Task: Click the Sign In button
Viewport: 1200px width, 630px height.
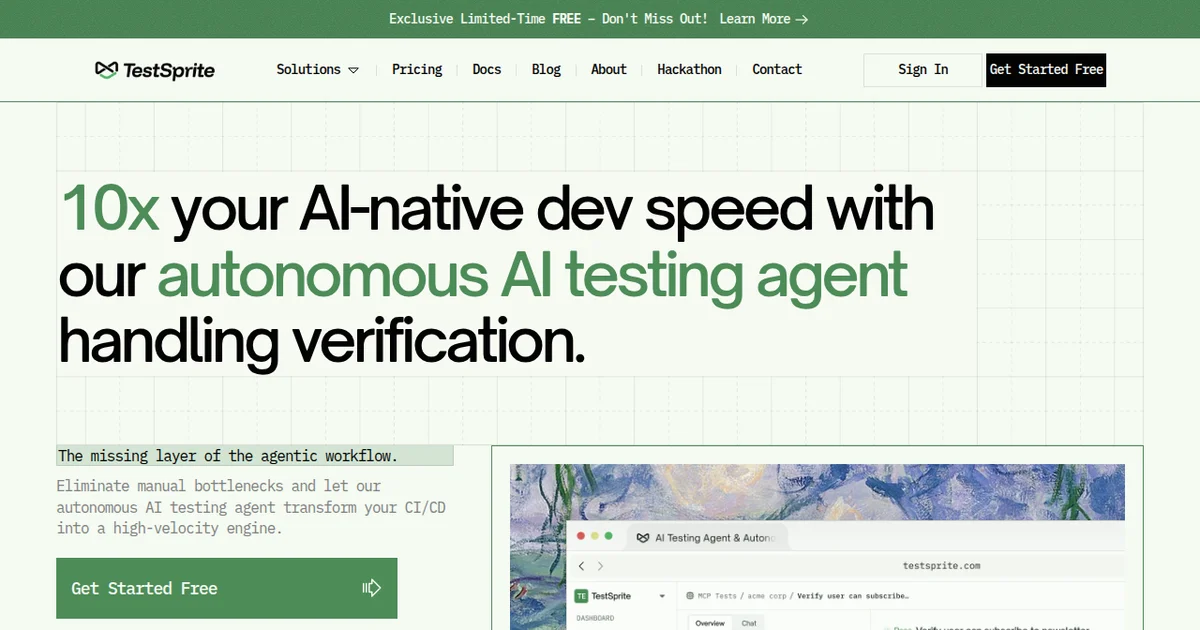Action: click(x=923, y=70)
